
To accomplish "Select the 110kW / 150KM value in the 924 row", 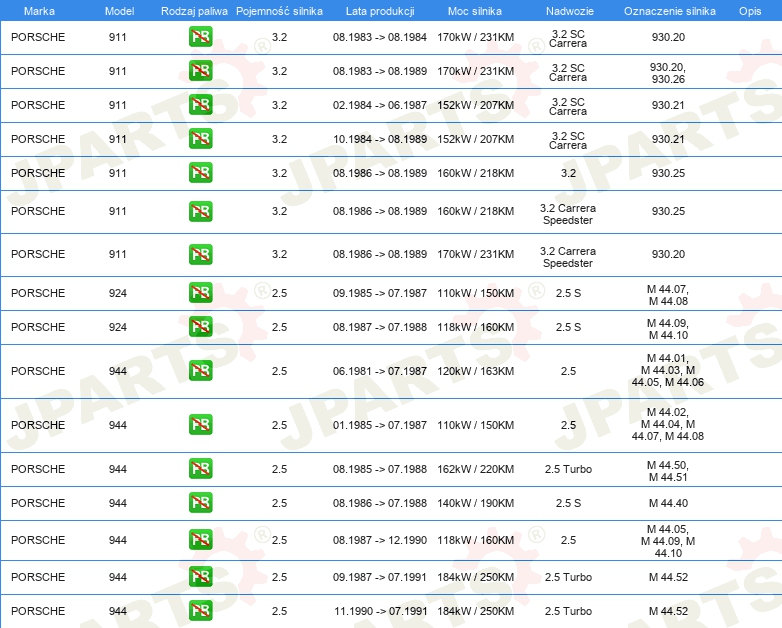I will tap(476, 293).
